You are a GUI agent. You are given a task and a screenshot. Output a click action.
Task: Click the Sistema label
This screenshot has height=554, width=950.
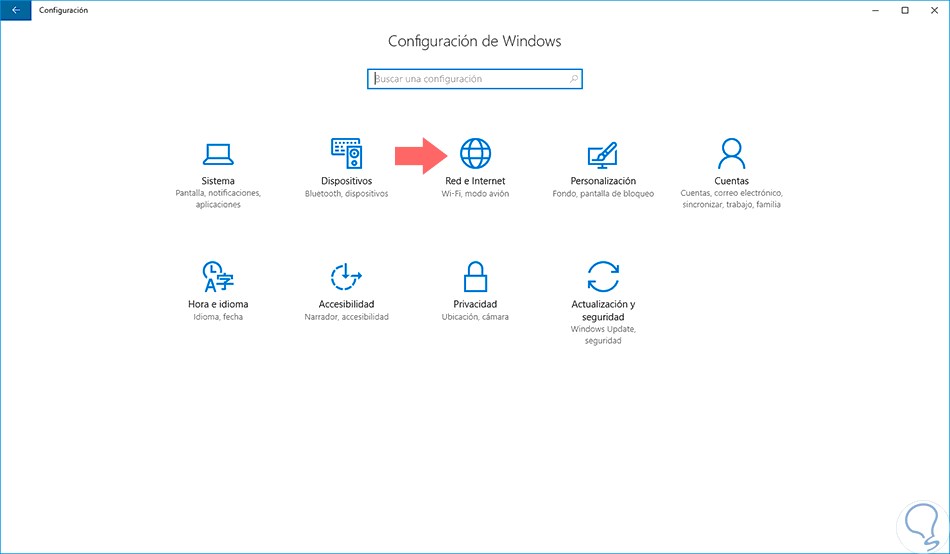click(x=218, y=181)
